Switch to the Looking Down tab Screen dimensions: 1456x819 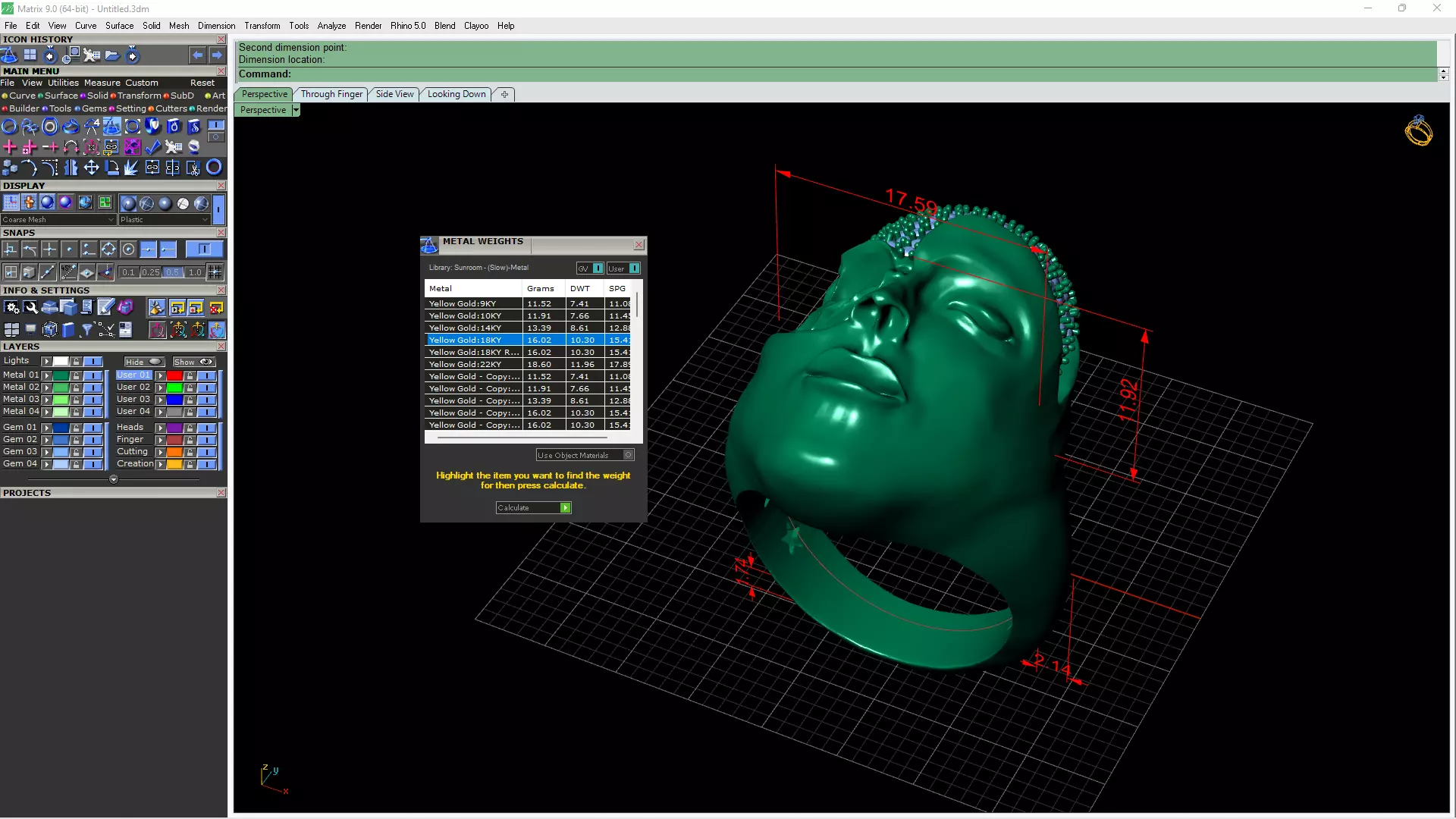click(x=456, y=94)
